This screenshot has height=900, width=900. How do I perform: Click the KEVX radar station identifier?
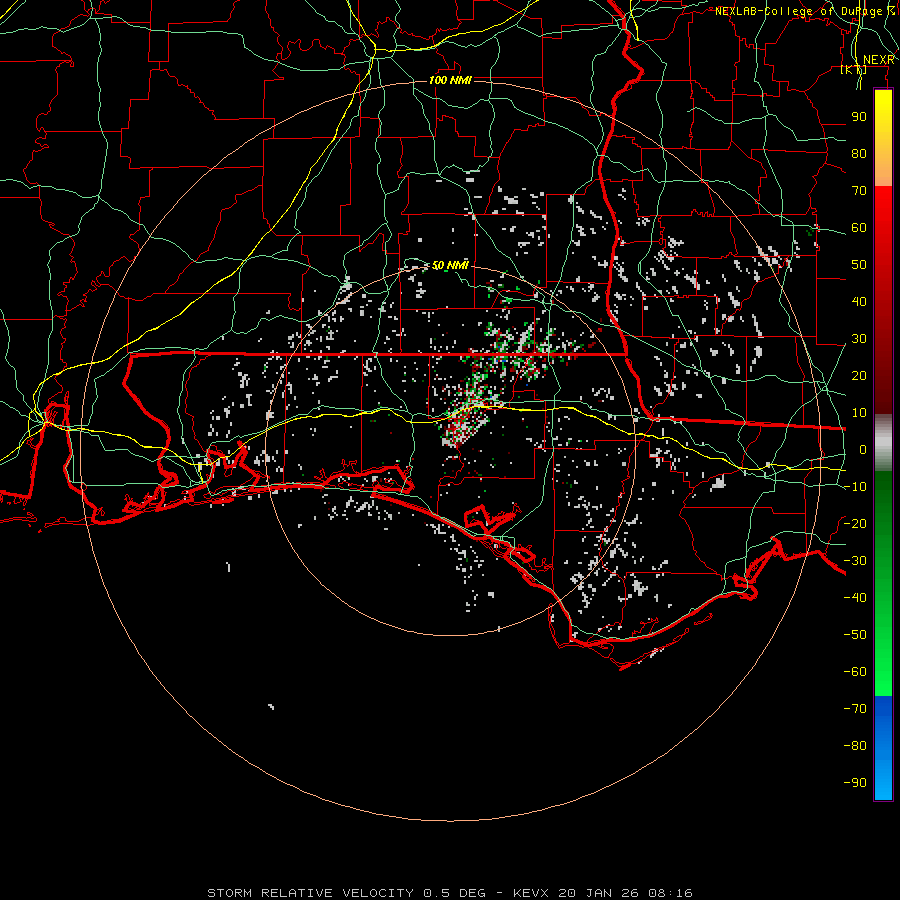click(531, 893)
